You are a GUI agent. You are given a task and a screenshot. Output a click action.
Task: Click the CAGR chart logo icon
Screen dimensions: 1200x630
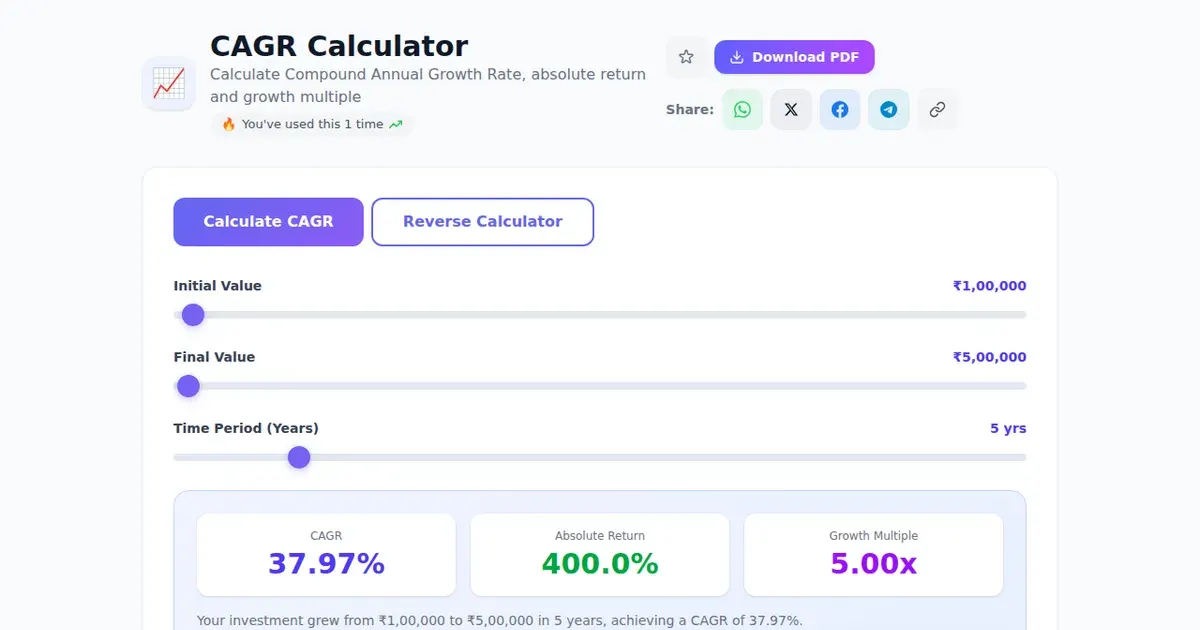[x=169, y=83]
